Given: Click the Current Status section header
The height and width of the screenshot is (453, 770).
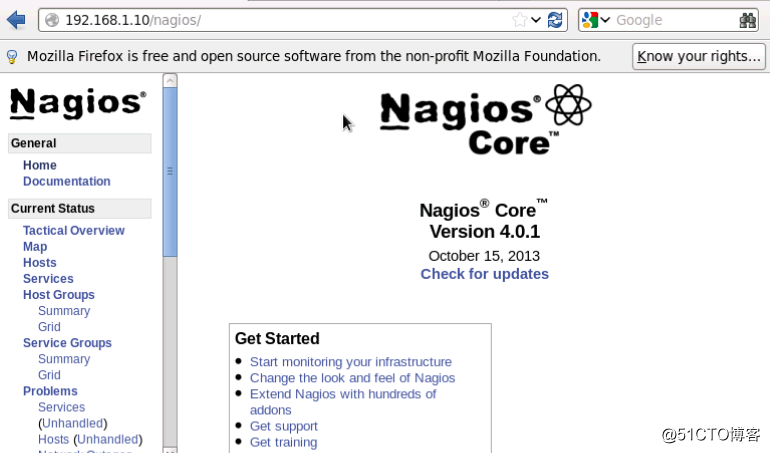Looking at the screenshot, I should (x=80, y=208).
